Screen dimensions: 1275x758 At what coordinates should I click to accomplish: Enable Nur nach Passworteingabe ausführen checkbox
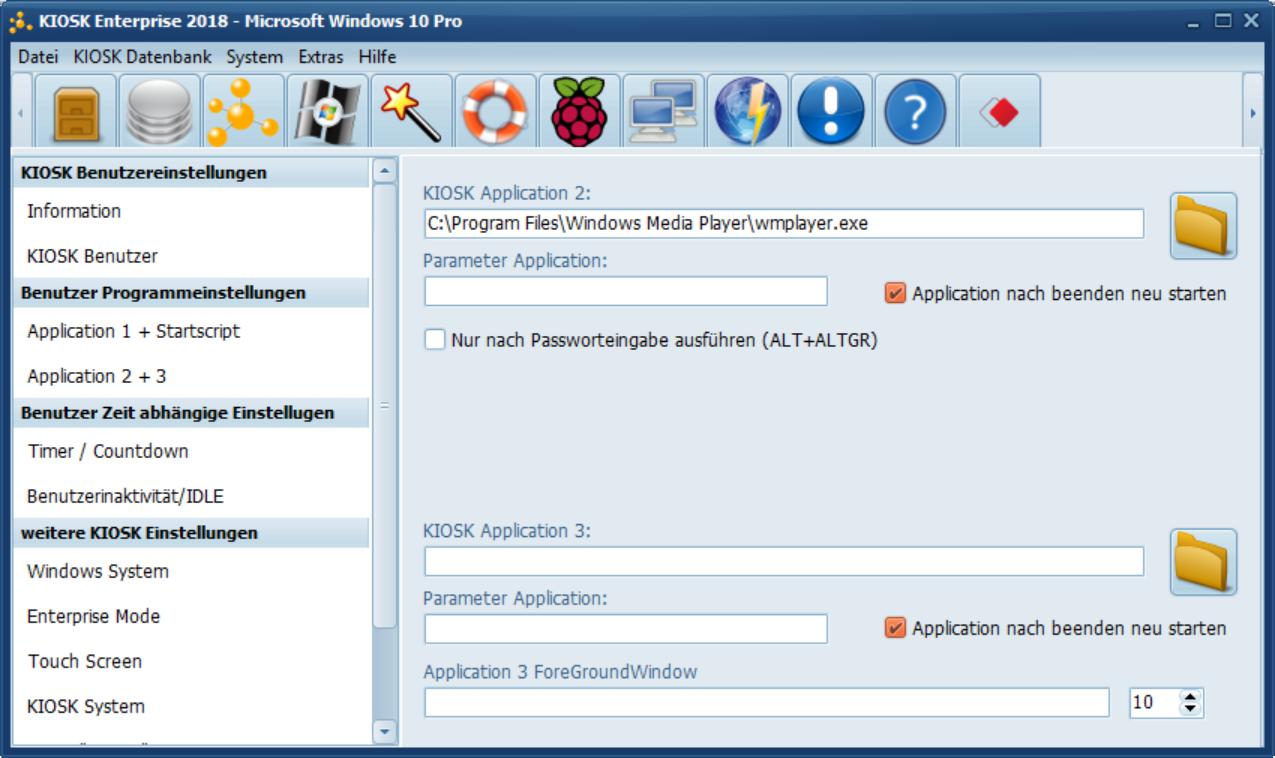(434, 340)
